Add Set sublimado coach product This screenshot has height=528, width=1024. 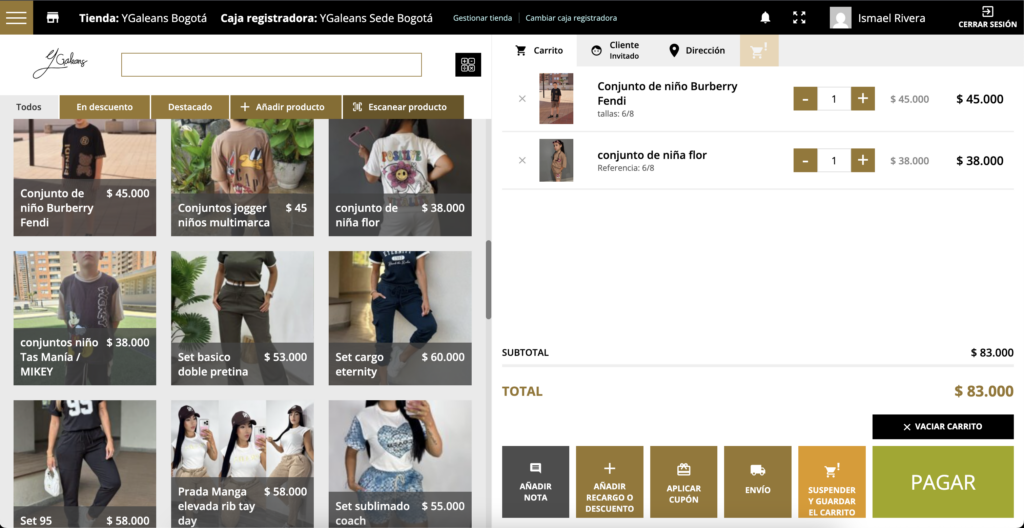click(x=400, y=464)
